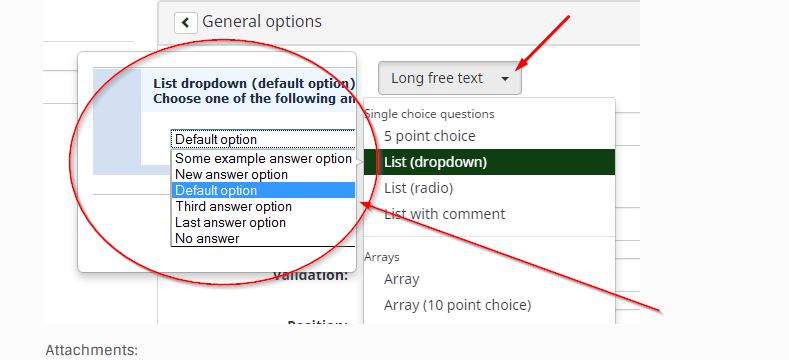Screen dimensions: 789x360
Task: Click highlighted Default option list entry
Action: tap(263, 190)
